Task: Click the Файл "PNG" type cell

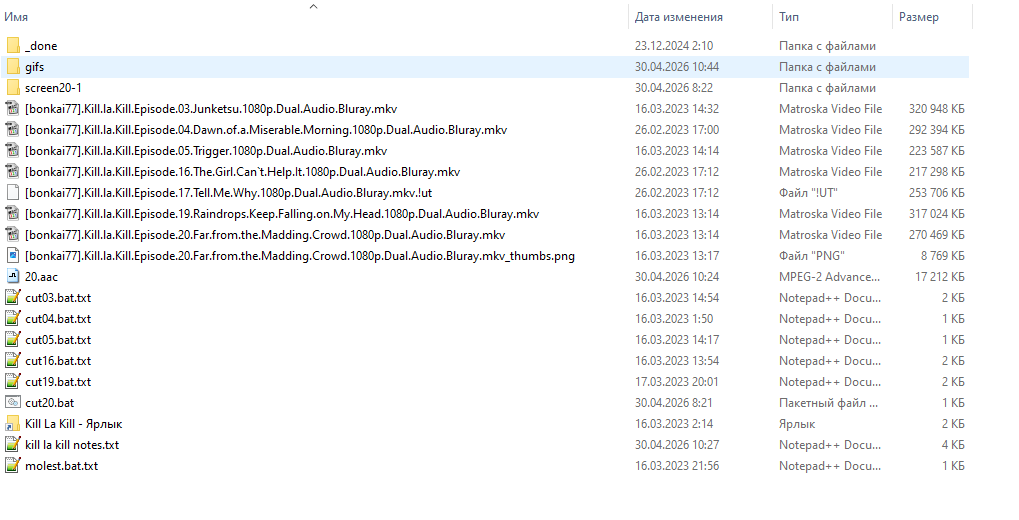Action: (812, 255)
